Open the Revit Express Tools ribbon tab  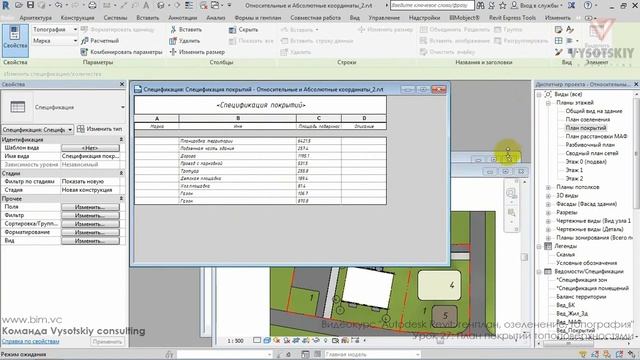click(x=512, y=18)
